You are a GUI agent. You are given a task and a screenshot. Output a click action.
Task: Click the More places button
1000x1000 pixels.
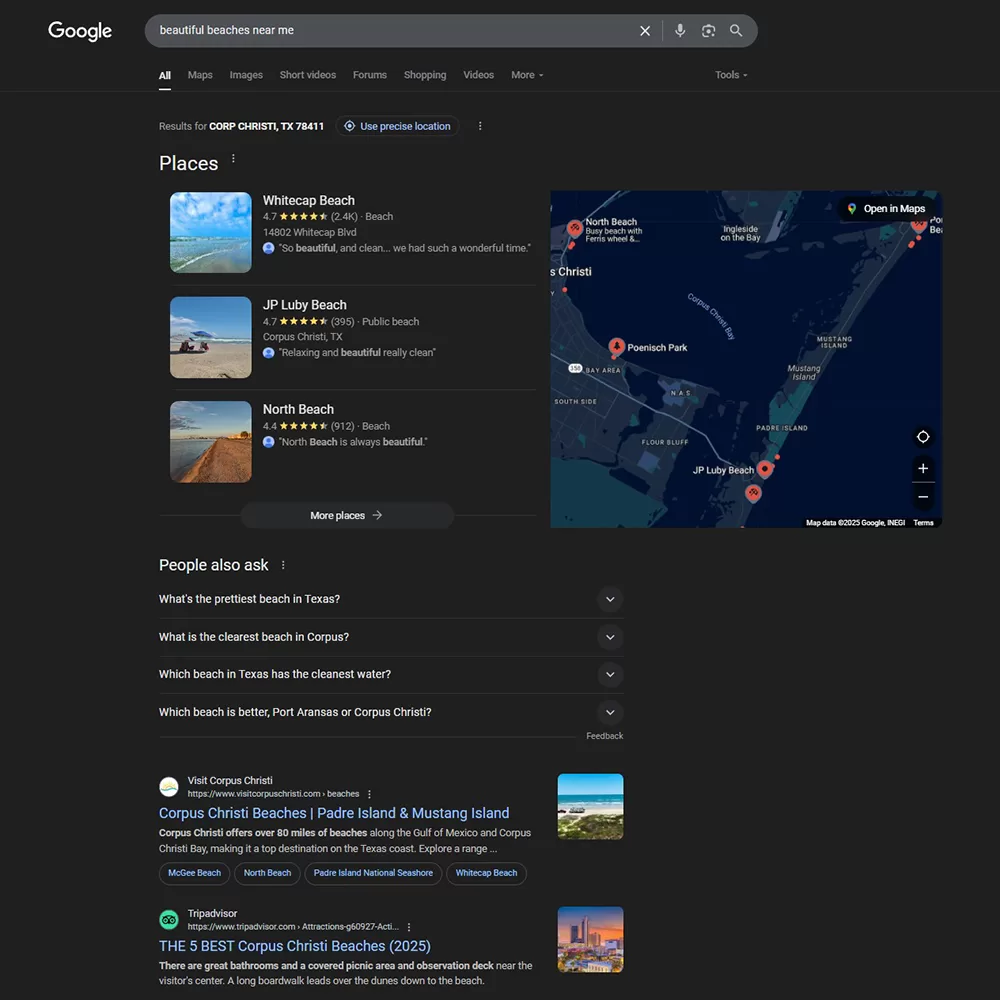[347, 515]
